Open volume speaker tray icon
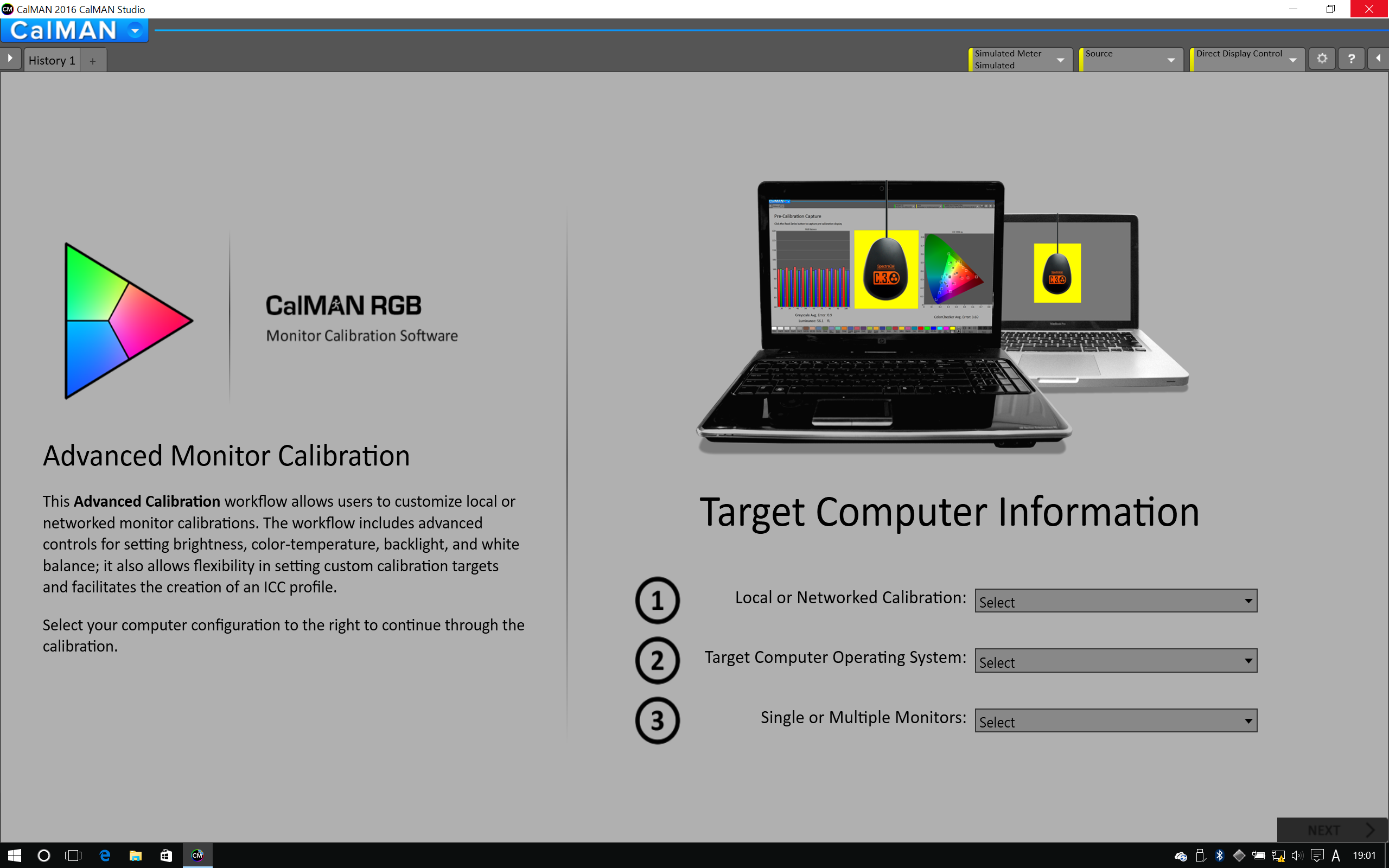The image size is (1389, 868). (x=1297, y=856)
